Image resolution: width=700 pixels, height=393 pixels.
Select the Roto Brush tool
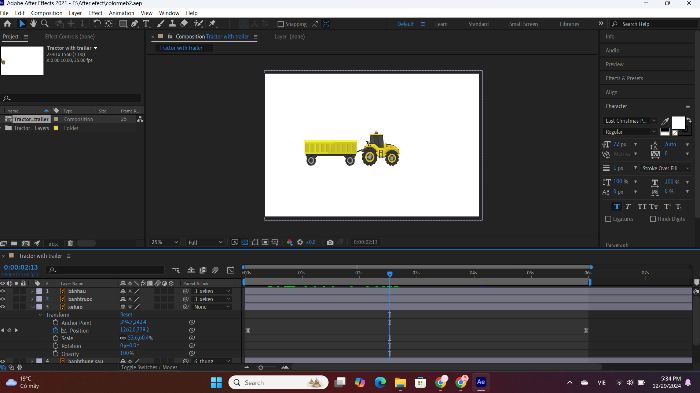click(x=198, y=24)
